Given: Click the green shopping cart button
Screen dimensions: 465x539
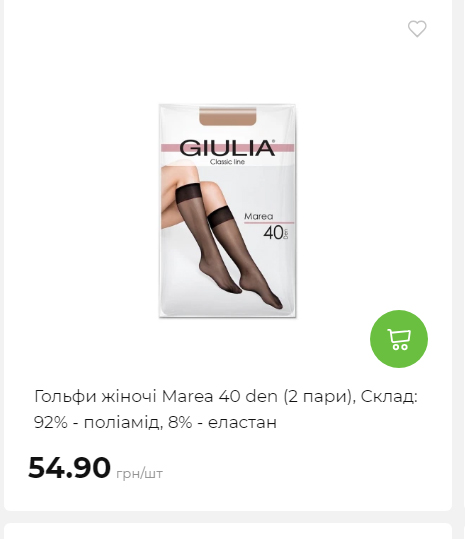Looking at the screenshot, I should (399, 339).
